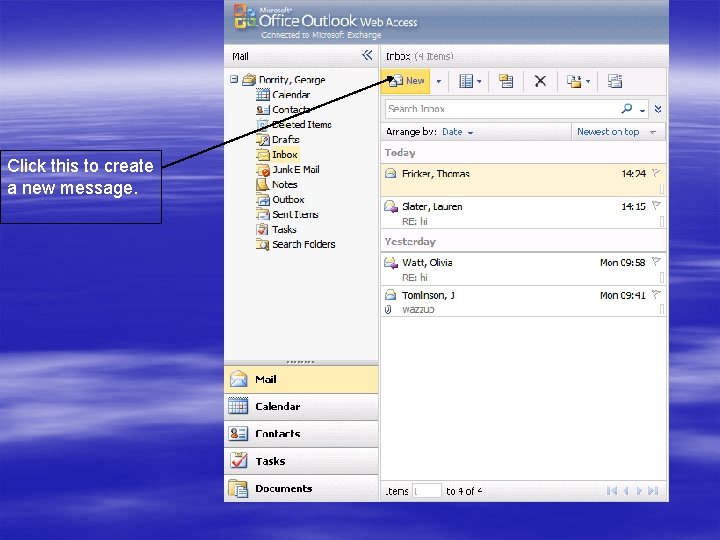Open the Tasks folder in tree
720x540 pixels.
pos(284,230)
